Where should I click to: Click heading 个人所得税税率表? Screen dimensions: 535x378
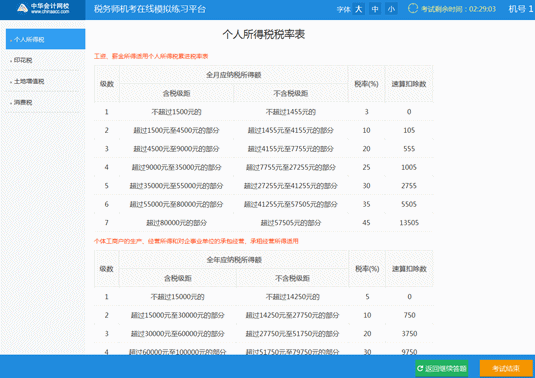point(264,34)
